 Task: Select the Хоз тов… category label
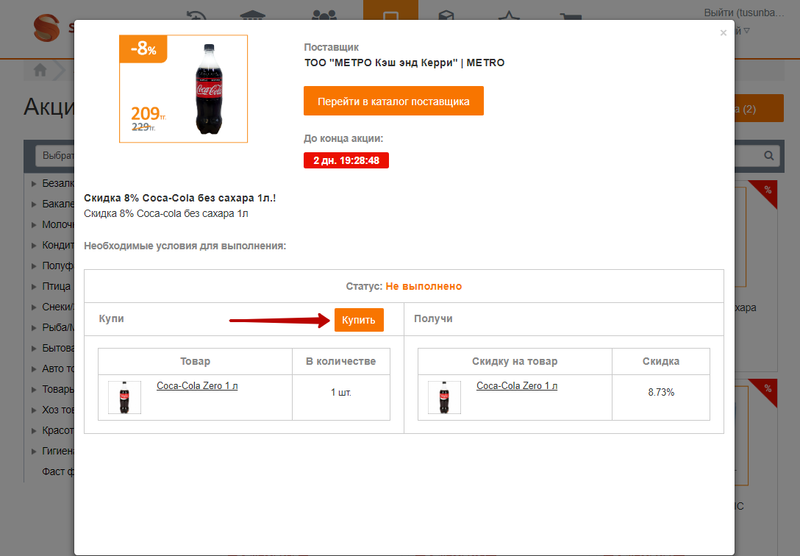point(58,410)
